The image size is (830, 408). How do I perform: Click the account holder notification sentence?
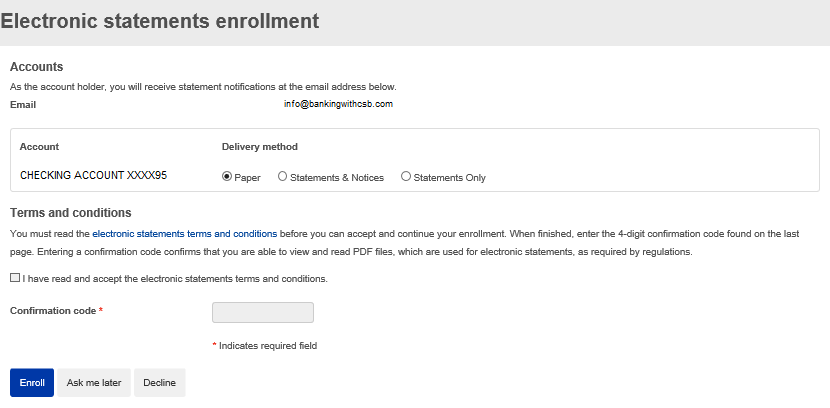tap(203, 87)
